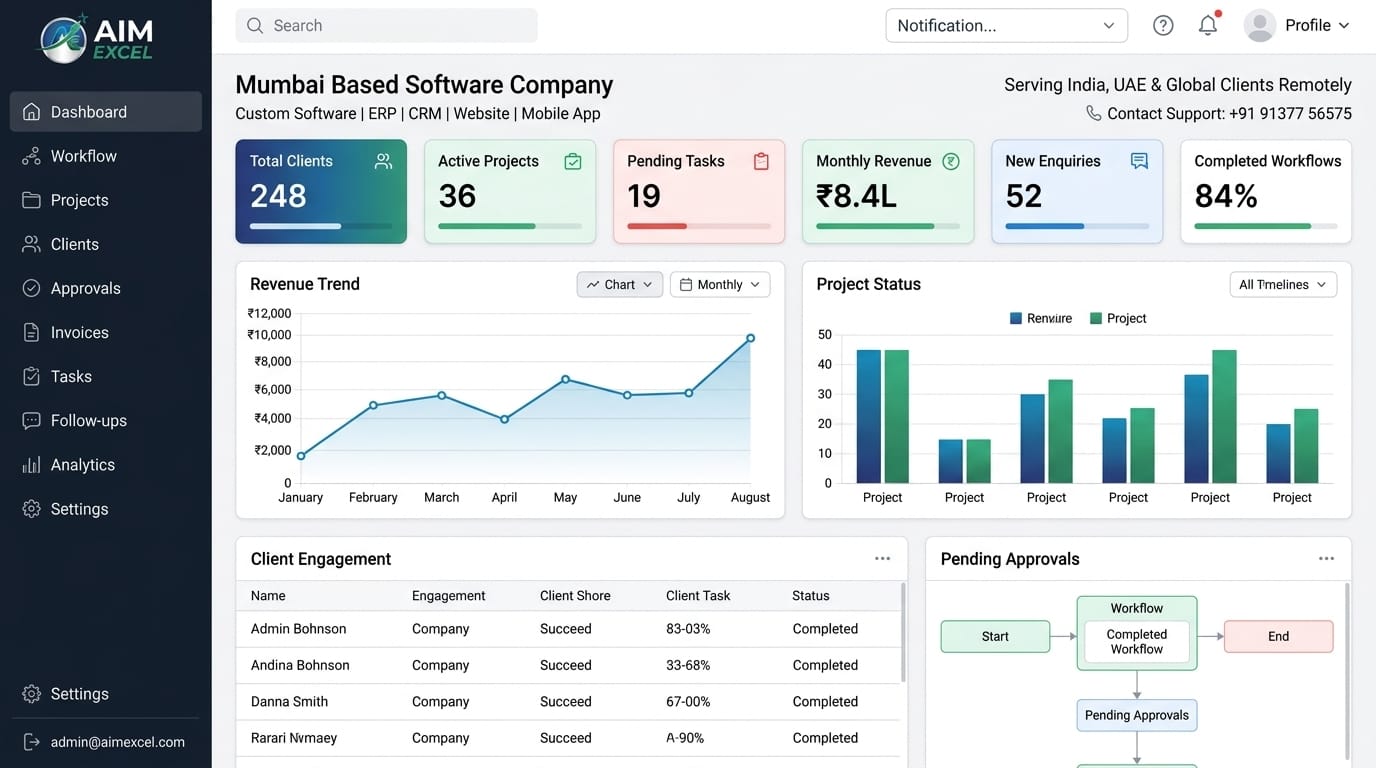Click the admin@aimexcel.com account link
1376x768 pixels.
(118, 742)
